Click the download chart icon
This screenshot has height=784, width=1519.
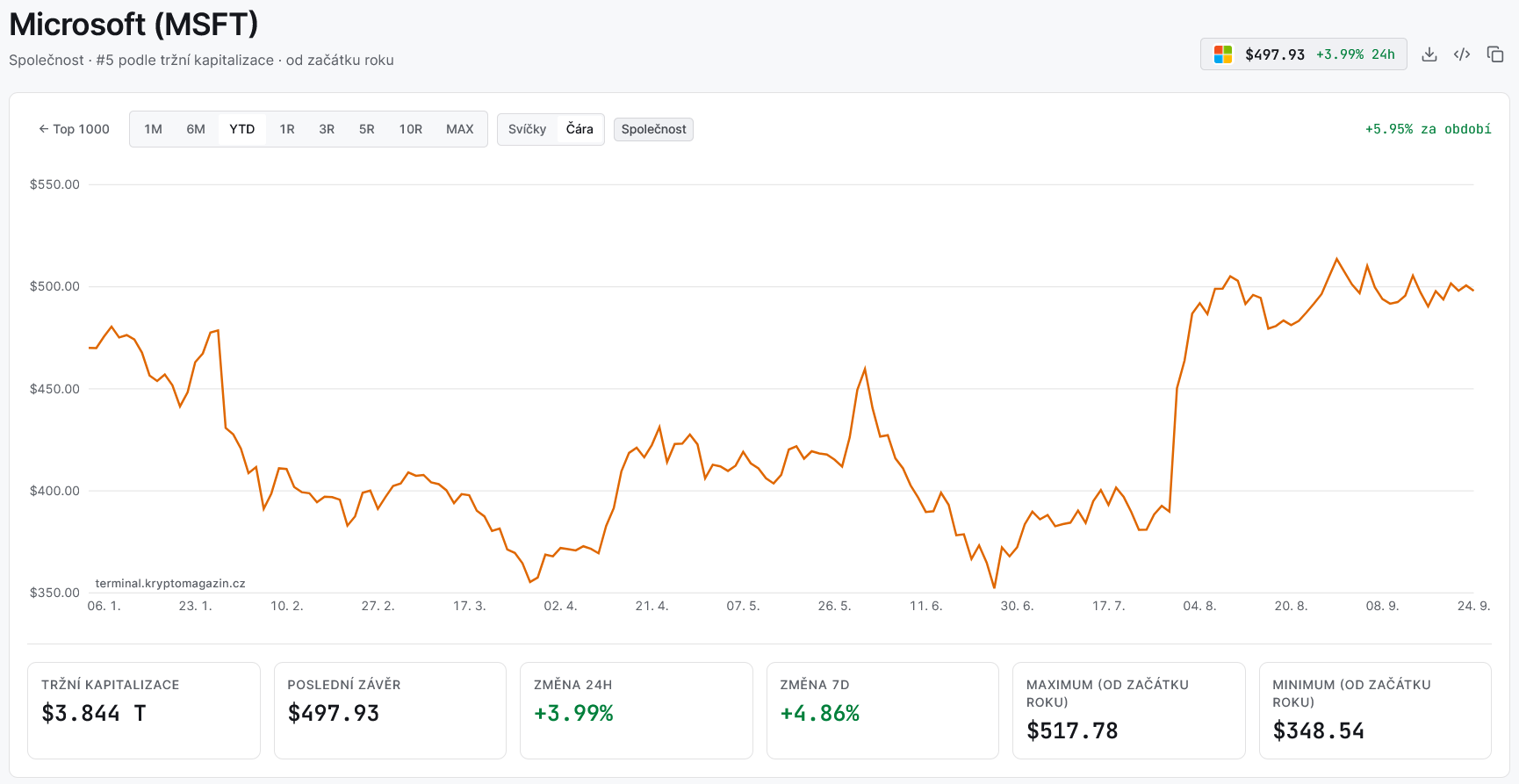[1429, 54]
